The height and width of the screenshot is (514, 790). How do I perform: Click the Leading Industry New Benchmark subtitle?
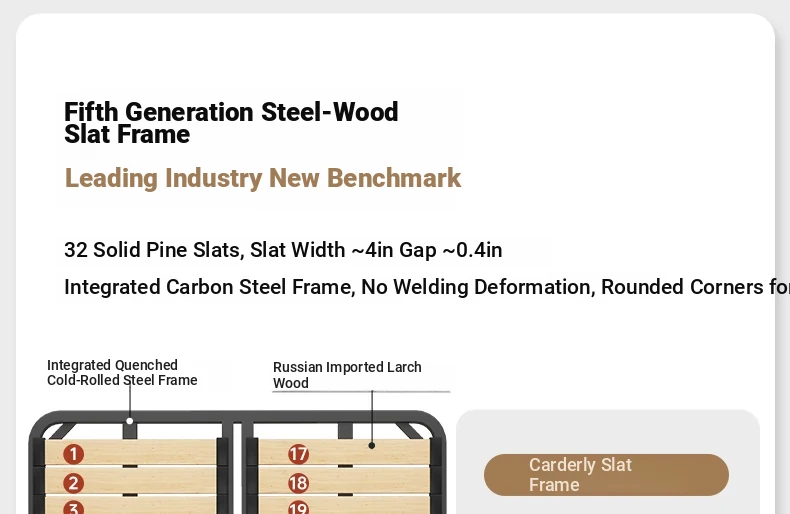(x=262, y=178)
